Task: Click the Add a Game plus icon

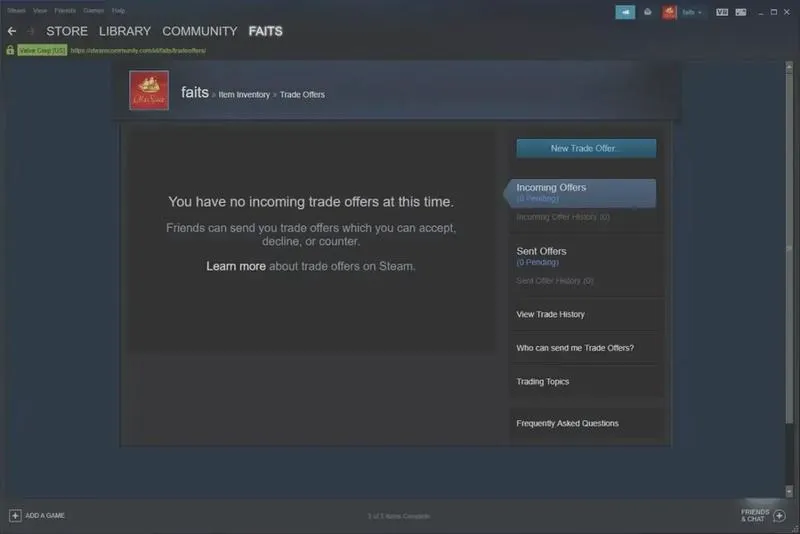Action: (15, 516)
